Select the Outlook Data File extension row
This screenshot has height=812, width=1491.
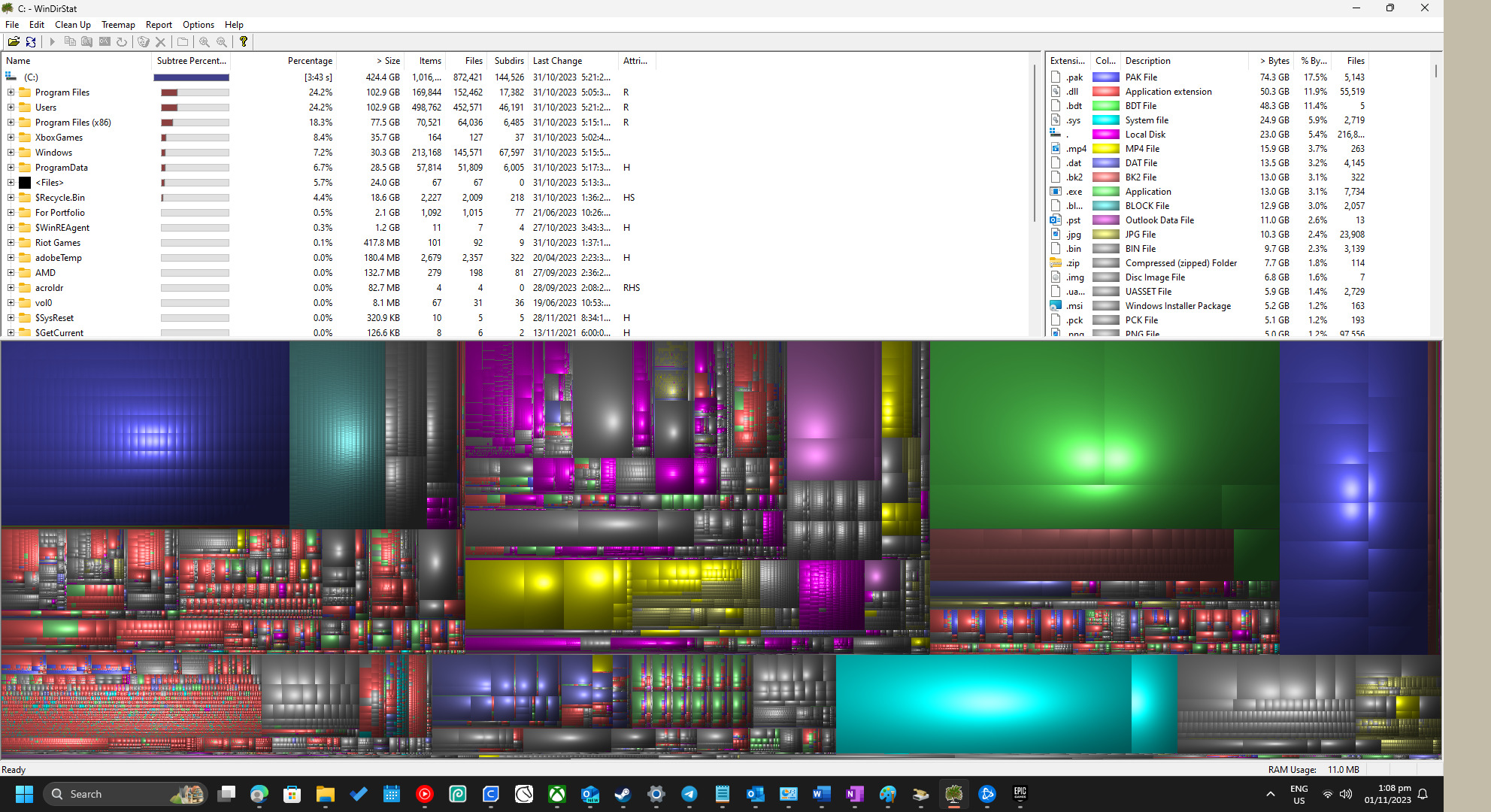click(x=1208, y=220)
